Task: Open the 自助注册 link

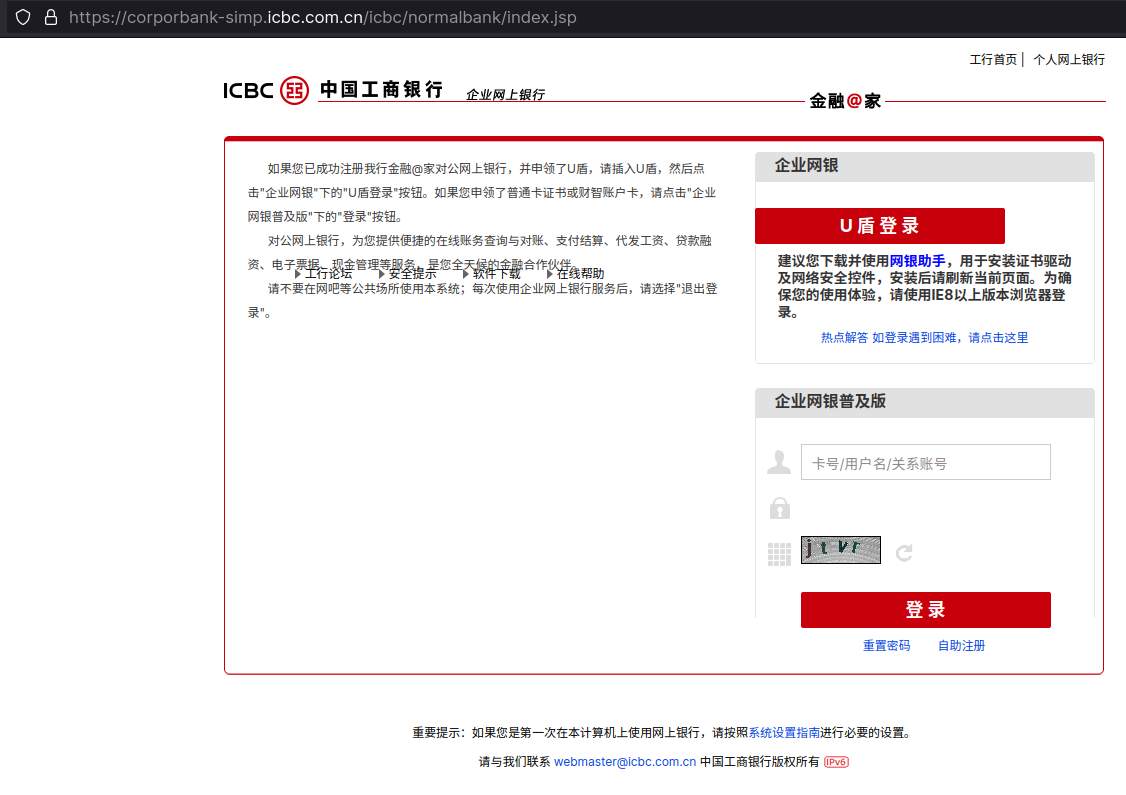Action: pos(960,645)
